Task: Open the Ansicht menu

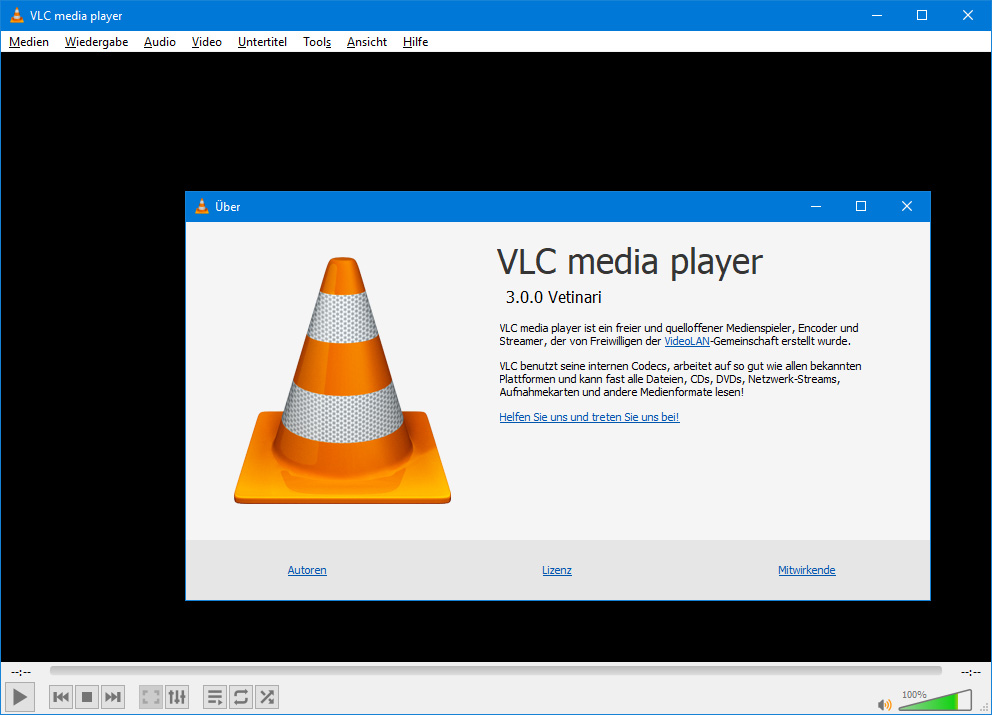Action: tap(367, 42)
